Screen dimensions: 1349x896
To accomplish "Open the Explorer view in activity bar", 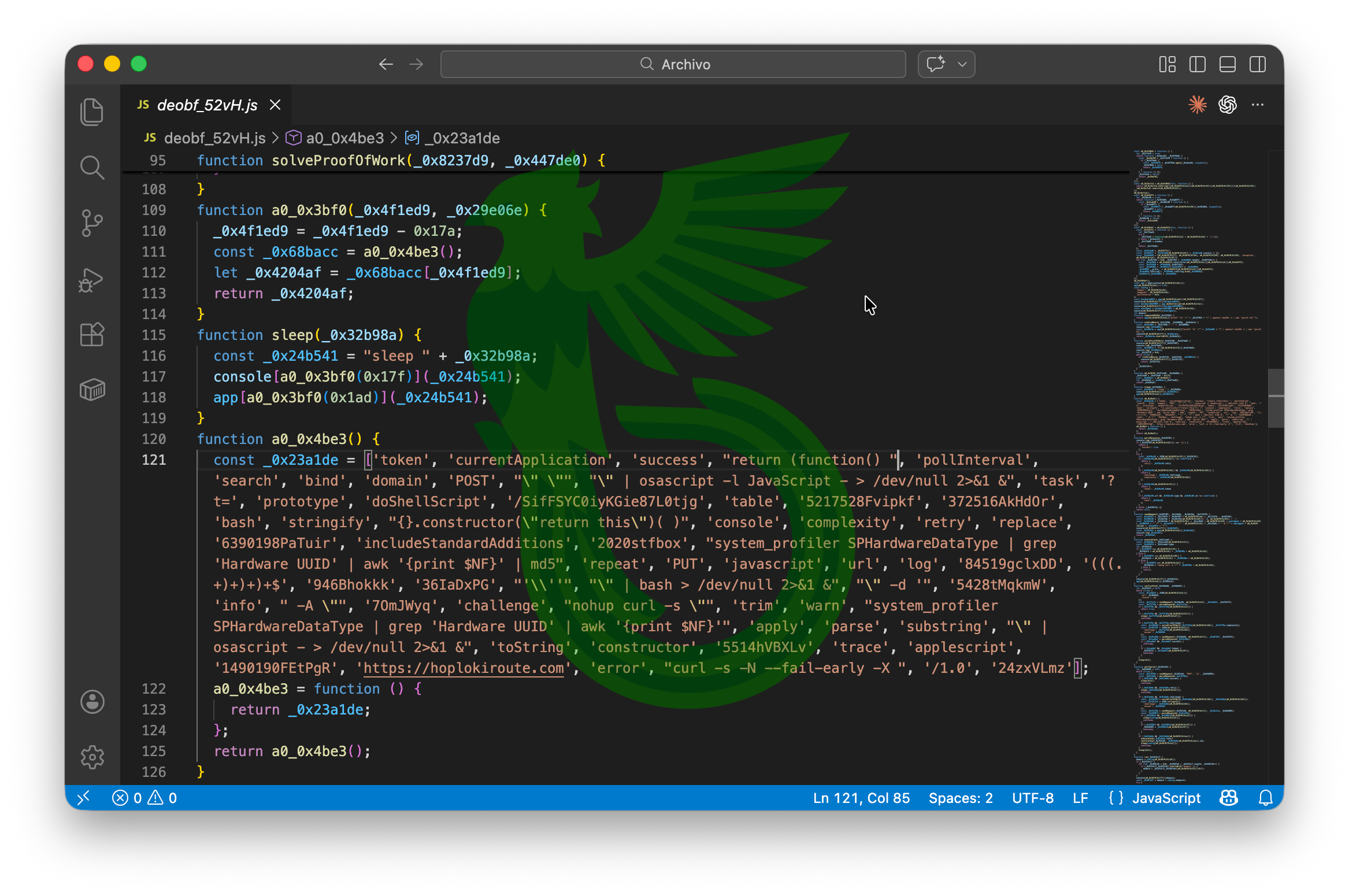I will (x=92, y=112).
